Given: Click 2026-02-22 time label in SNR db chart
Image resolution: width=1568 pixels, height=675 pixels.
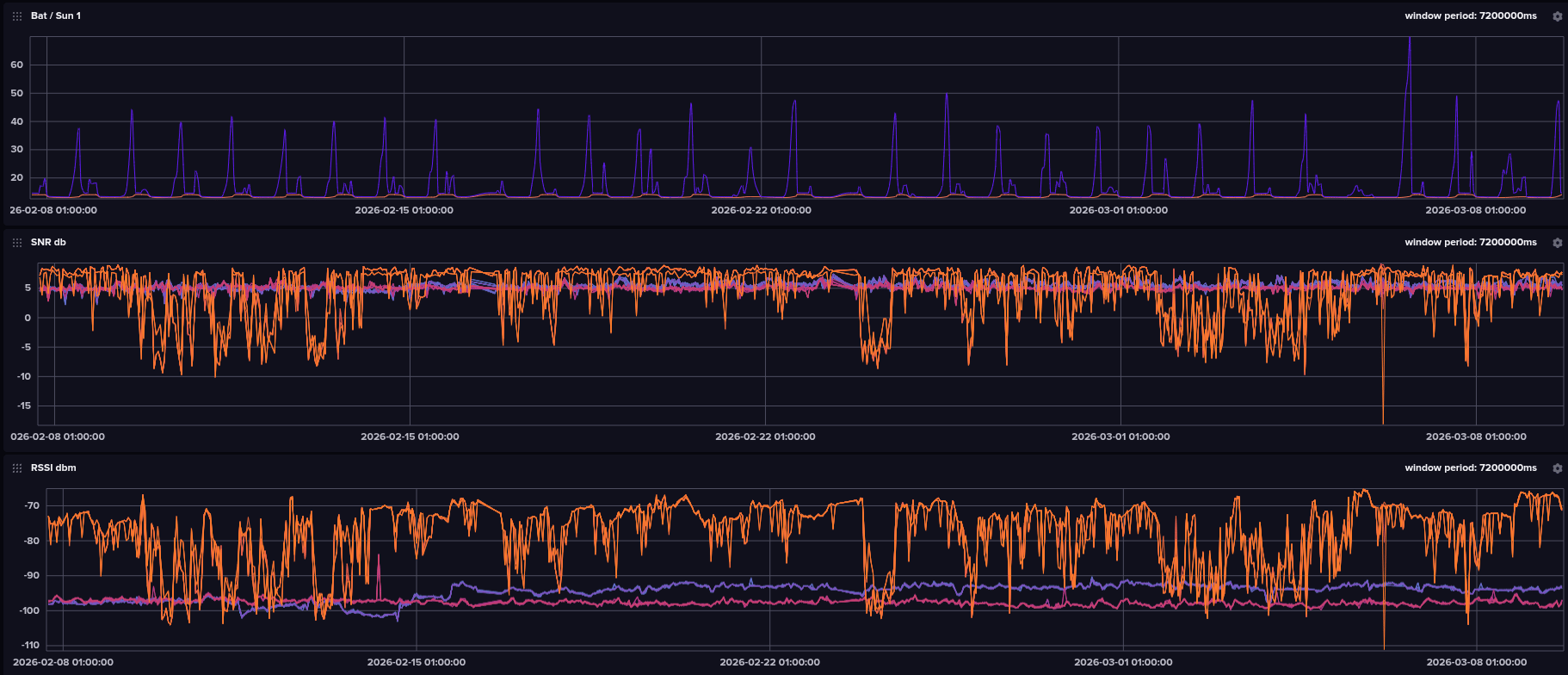Looking at the screenshot, I should pos(765,437).
